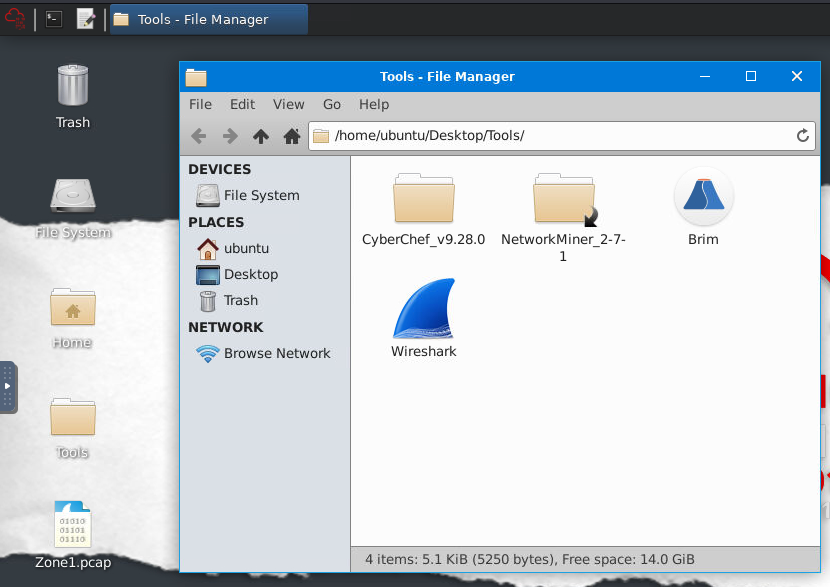Image resolution: width=830 pixels, height=587 pixels.
Task: Click the 'Brim' file name label
Action: point(703,239)
